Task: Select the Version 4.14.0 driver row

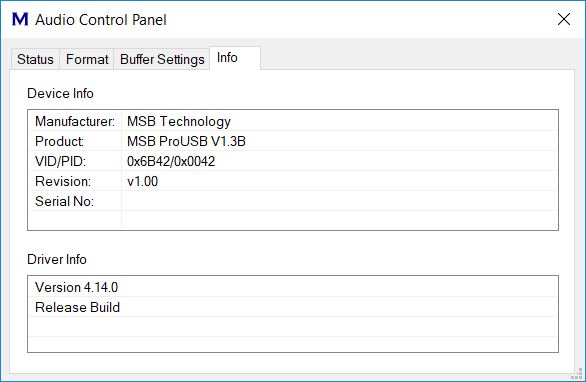Action: [293, 287]
